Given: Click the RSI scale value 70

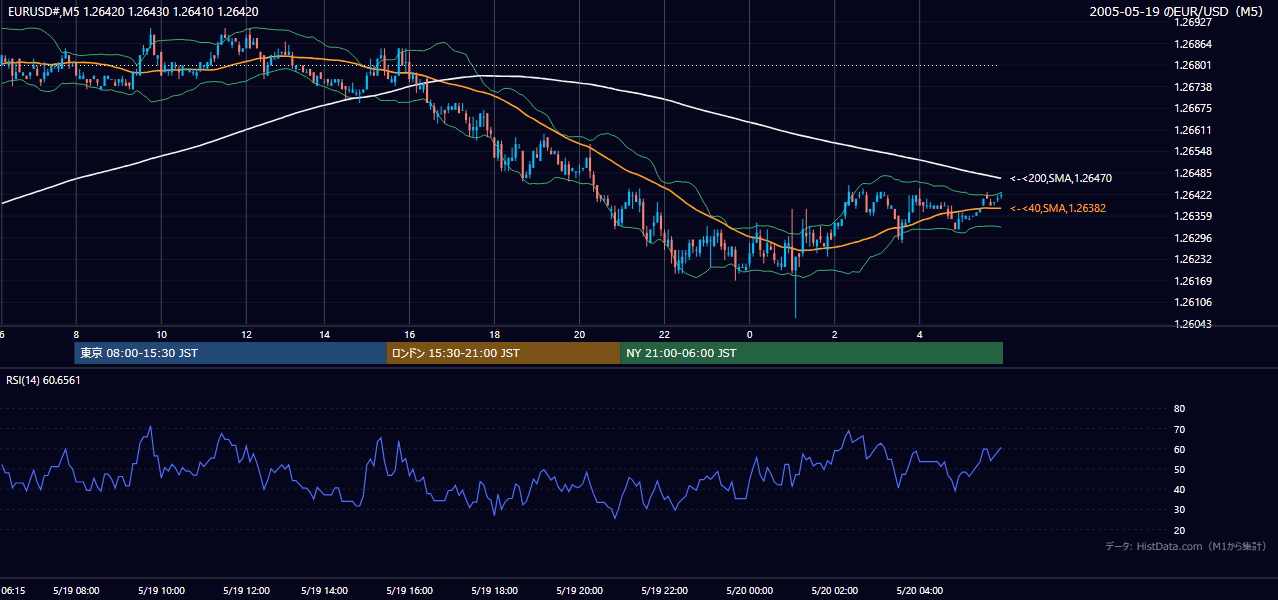Looking at the screenshot, I should (x=1179, y=429).
